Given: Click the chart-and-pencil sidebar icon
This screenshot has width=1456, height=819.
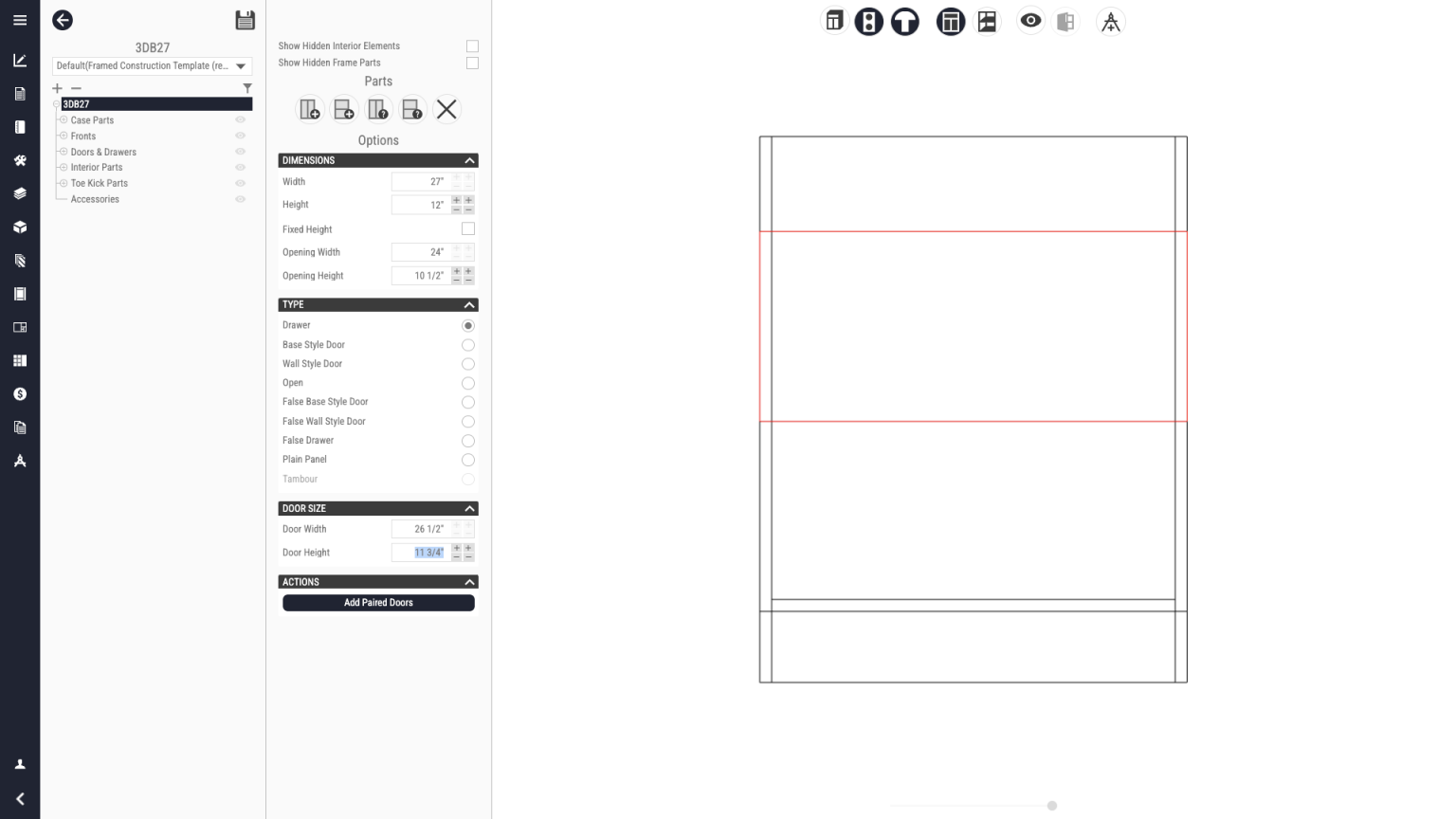Looking at the screenshot, I should coord(20,61).
